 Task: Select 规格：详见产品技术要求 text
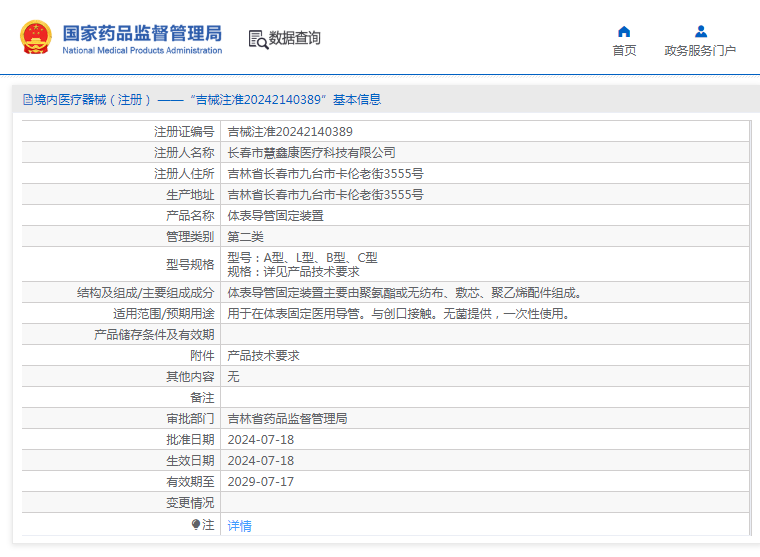coord(294,271)
